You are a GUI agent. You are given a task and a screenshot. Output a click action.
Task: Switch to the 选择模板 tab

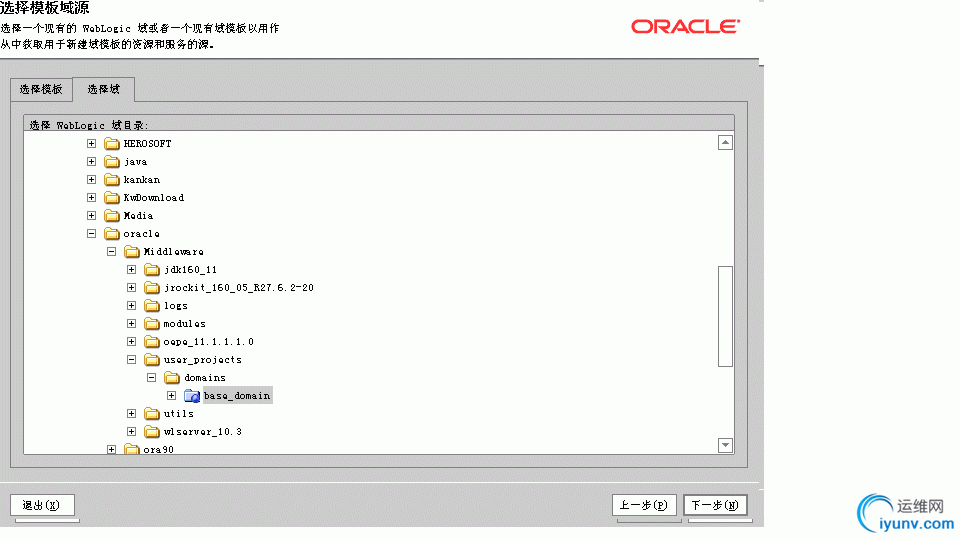41,89
